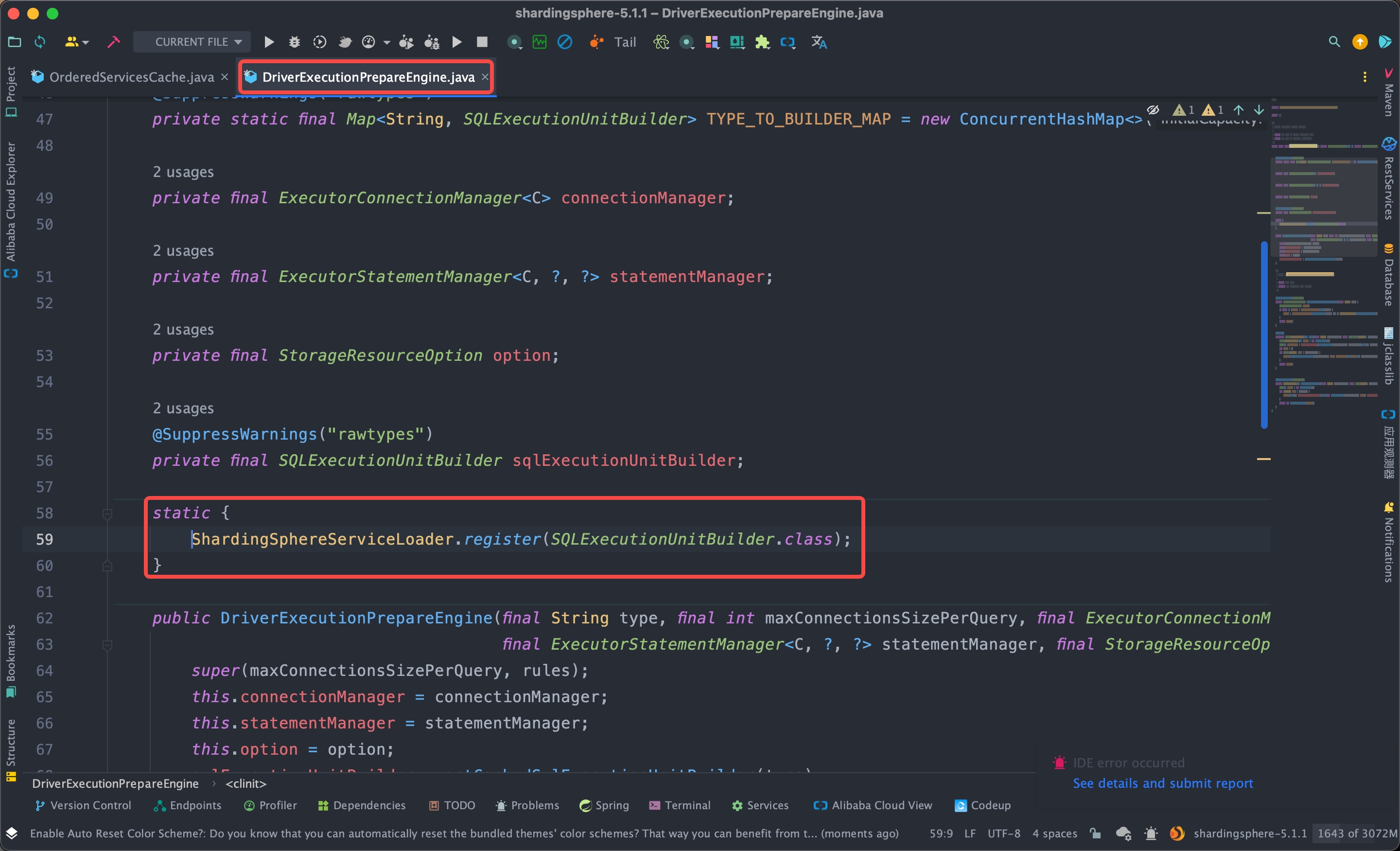
Task: Open the Translation tool icon
Action: (819, 41)
